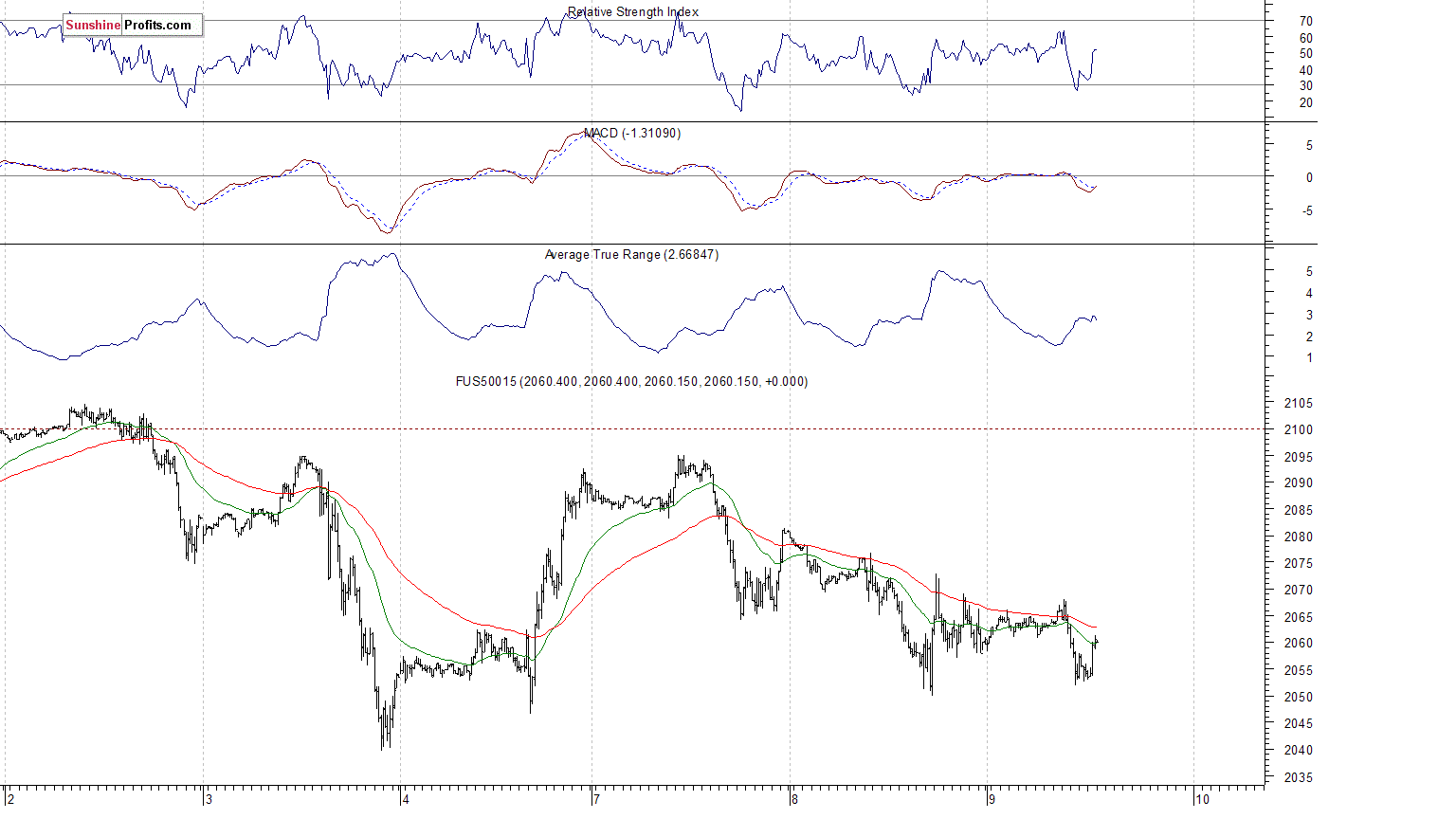
Task: Click price axis label 2060
Action: [1299, 644]
